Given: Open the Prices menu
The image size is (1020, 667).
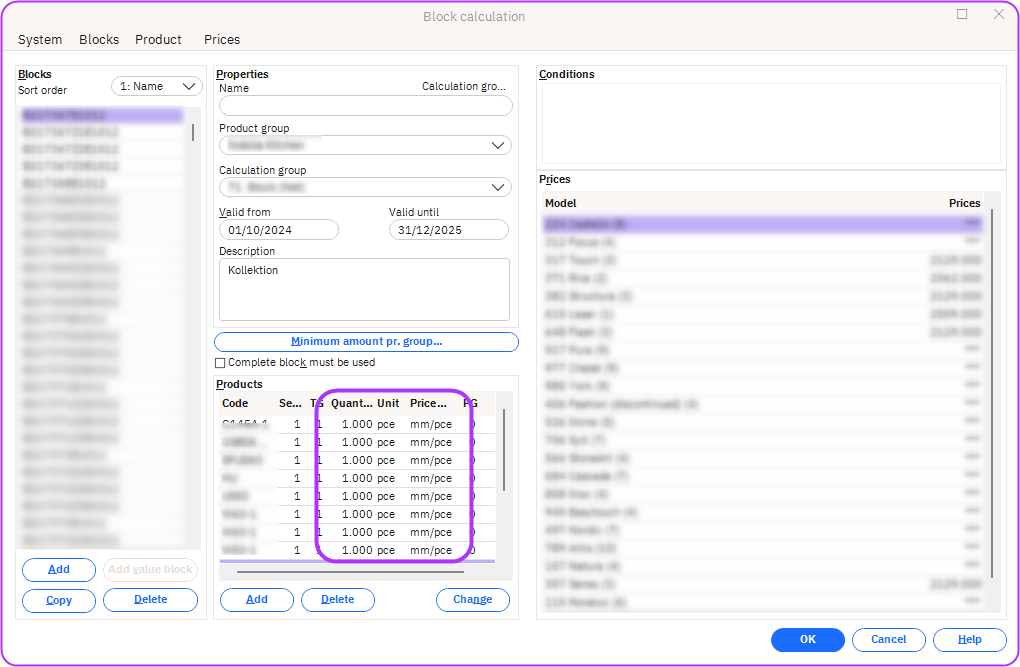Looking at the screenshot, I should click(222, 40).
